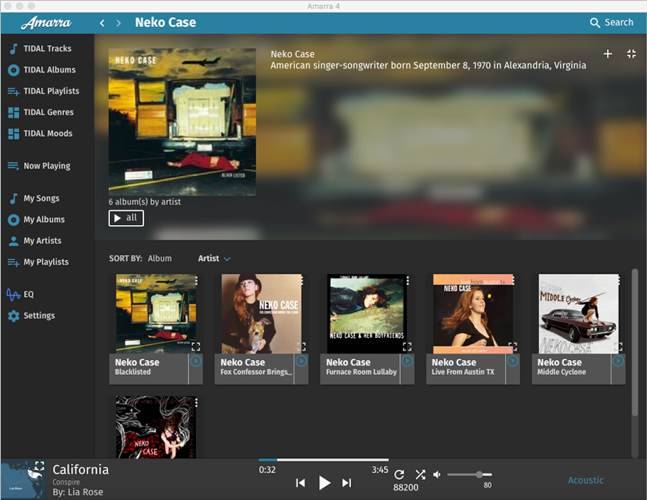Skip to the next track

pos(347,483)
